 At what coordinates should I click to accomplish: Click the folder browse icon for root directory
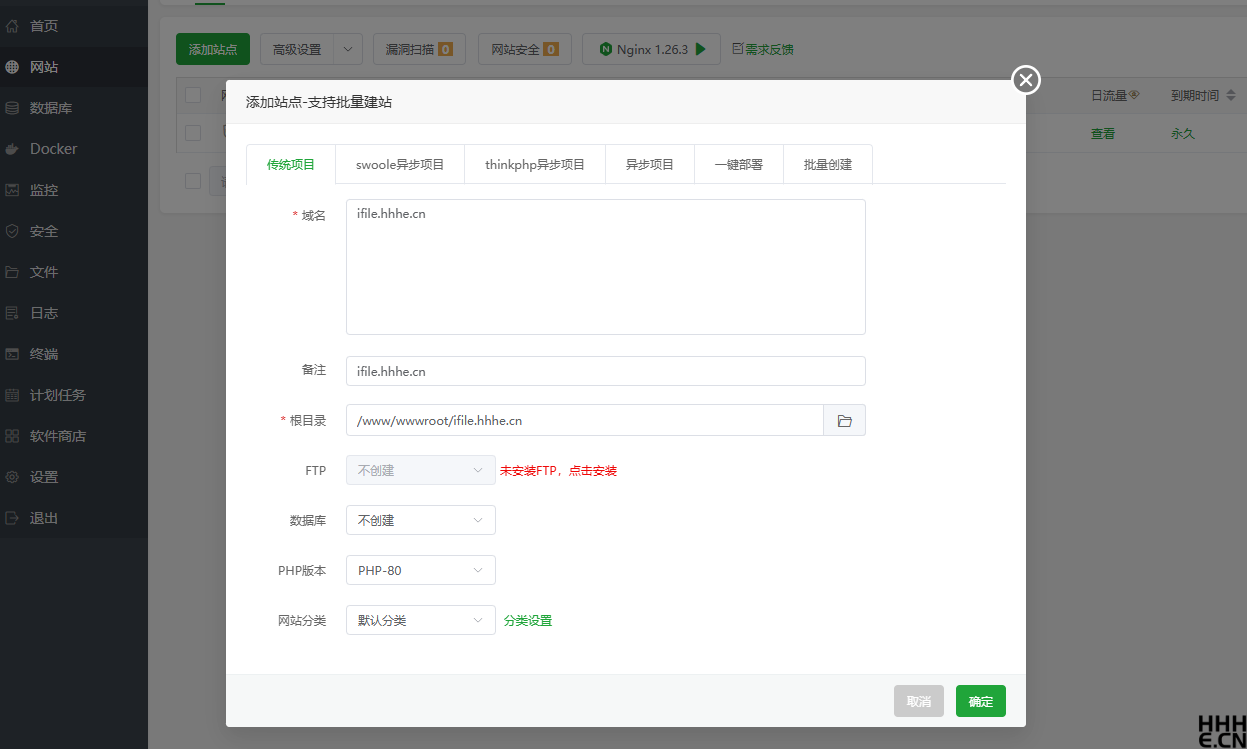(x=844, y=421)
